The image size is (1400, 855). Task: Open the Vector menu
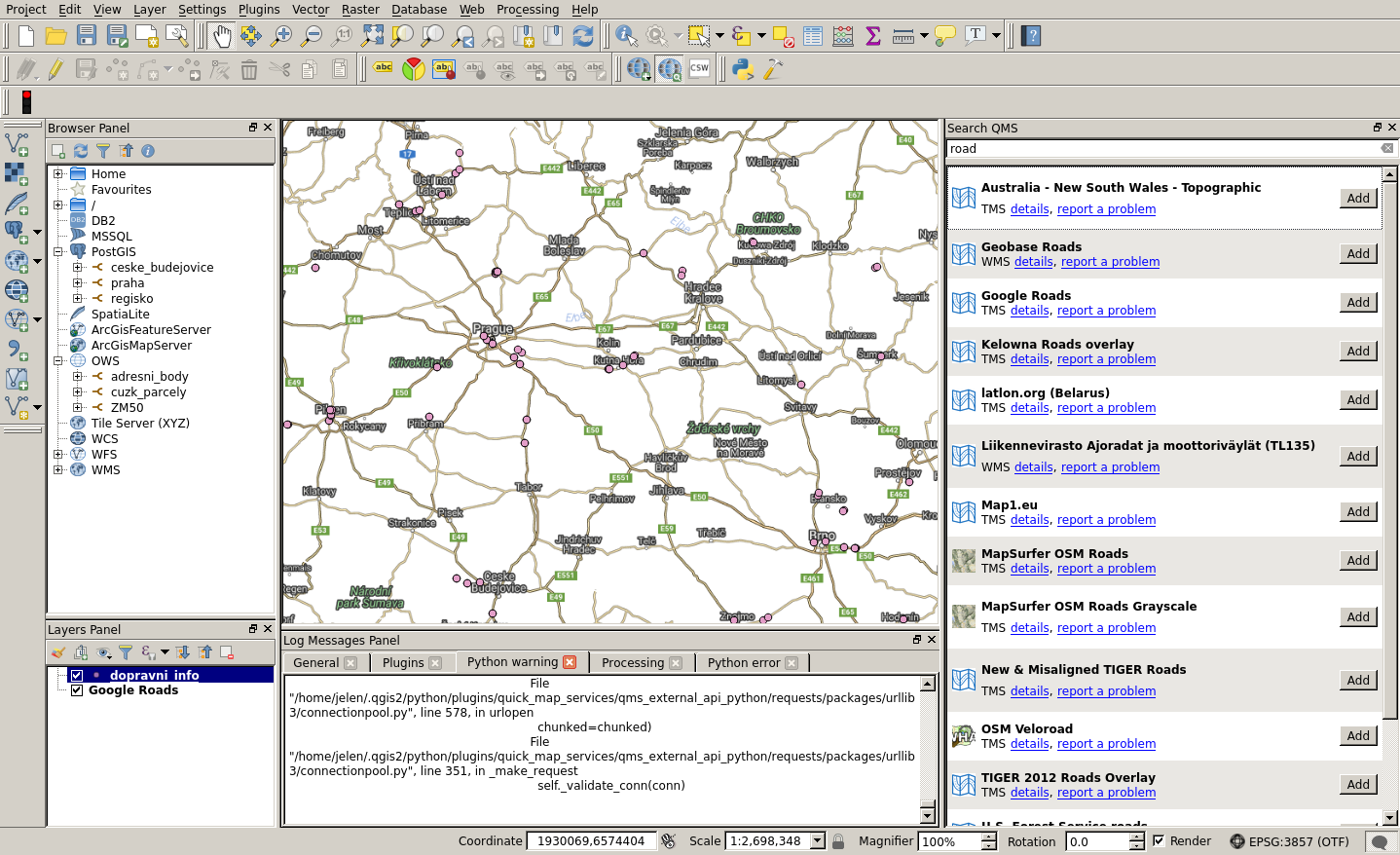click(x=311, y=9)
